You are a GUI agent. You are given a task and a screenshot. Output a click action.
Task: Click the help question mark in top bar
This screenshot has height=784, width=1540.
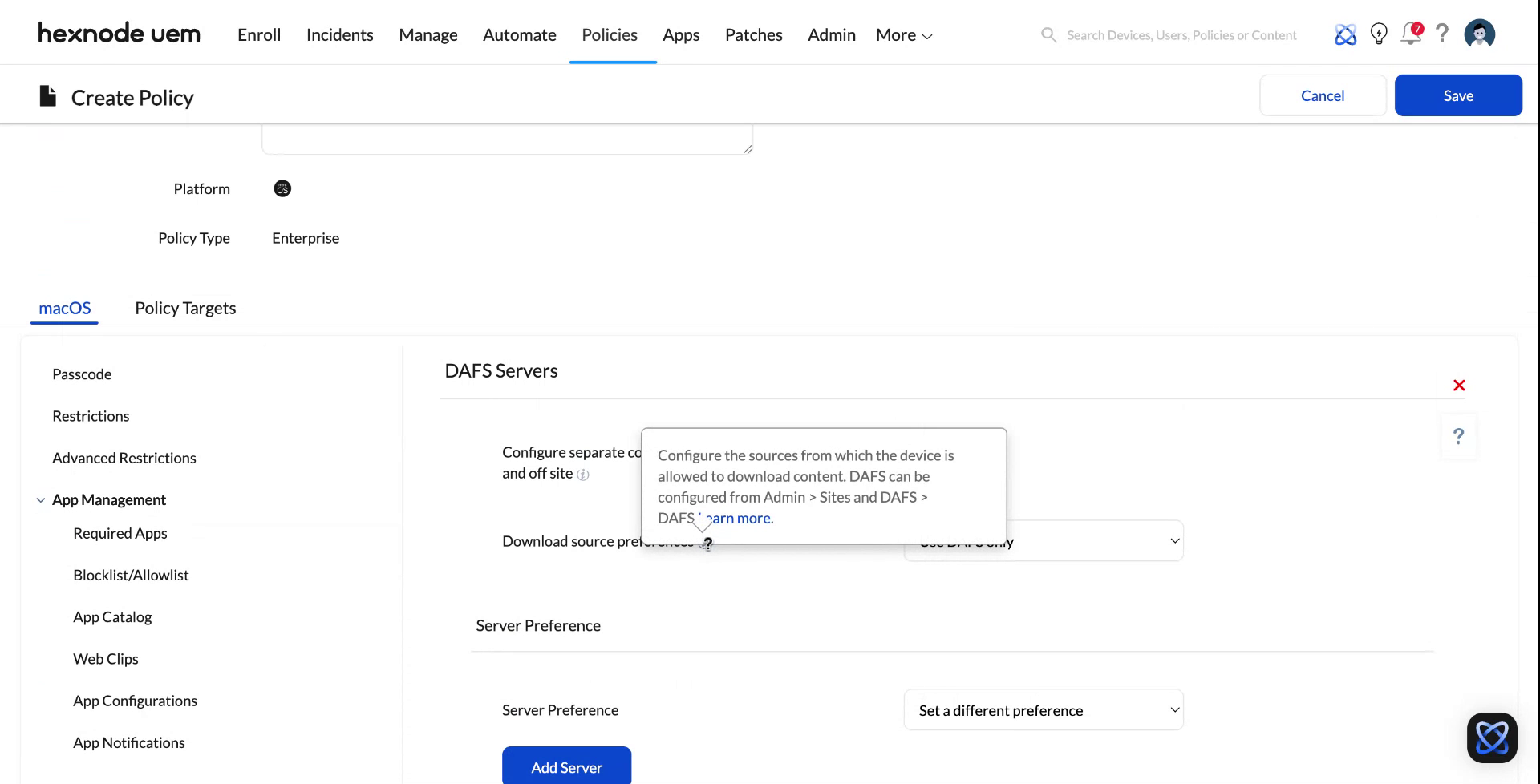pyautogui.click(x=1442, y=34)
